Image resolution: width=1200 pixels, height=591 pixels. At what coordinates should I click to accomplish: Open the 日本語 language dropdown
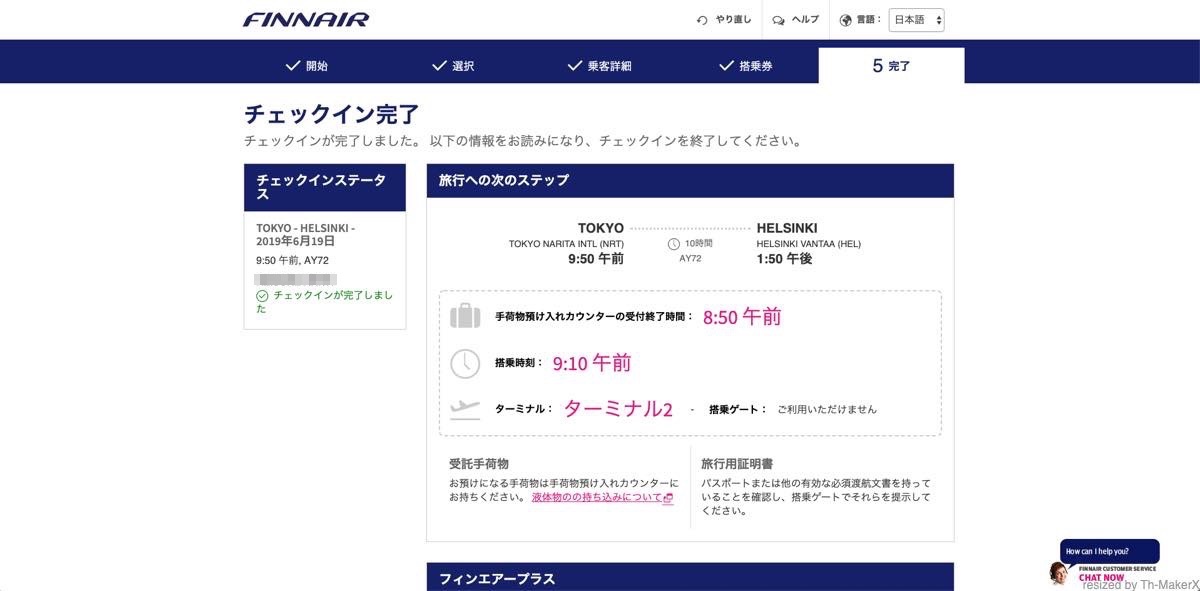[916, 20]
